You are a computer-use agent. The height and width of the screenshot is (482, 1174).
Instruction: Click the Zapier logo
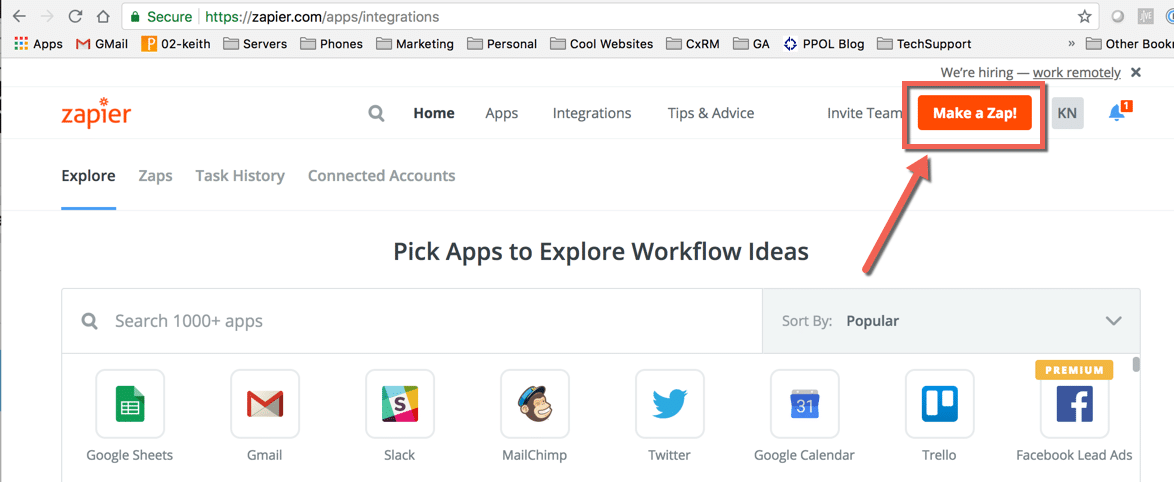pyautogui.click(x=96, y=112)
